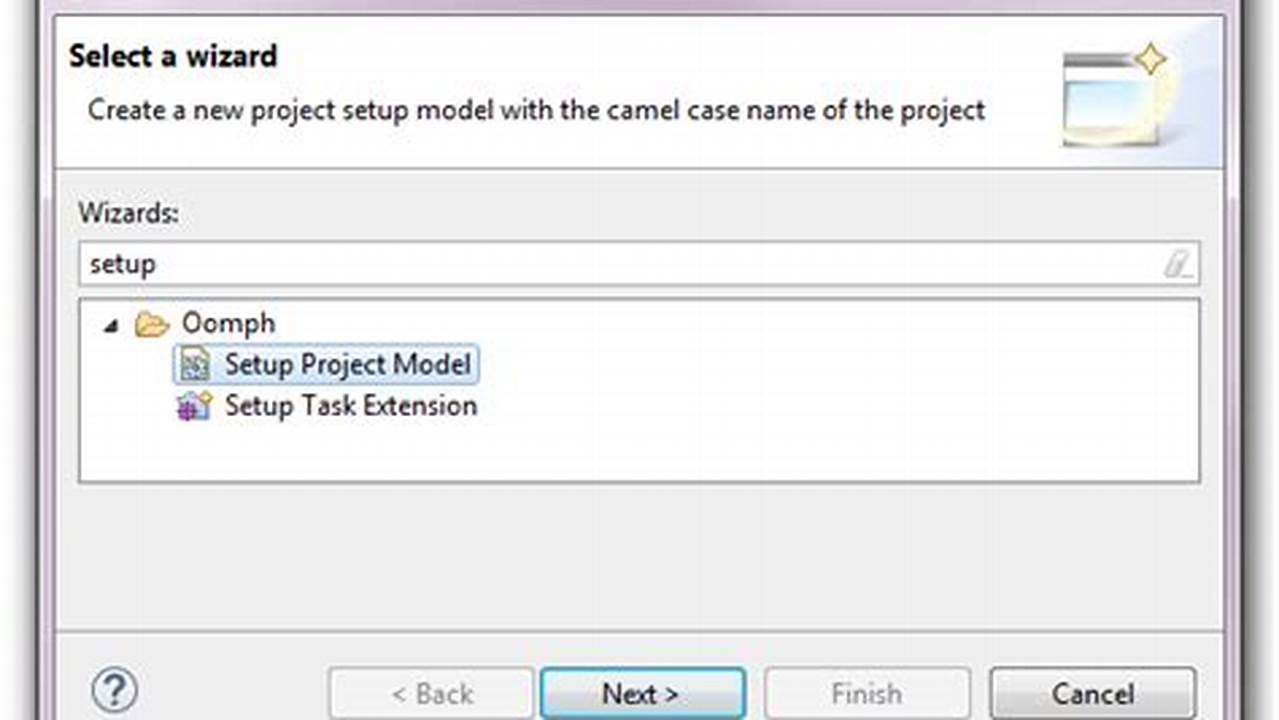Click the Next button
1279x720 pixels.
point(641,693)
